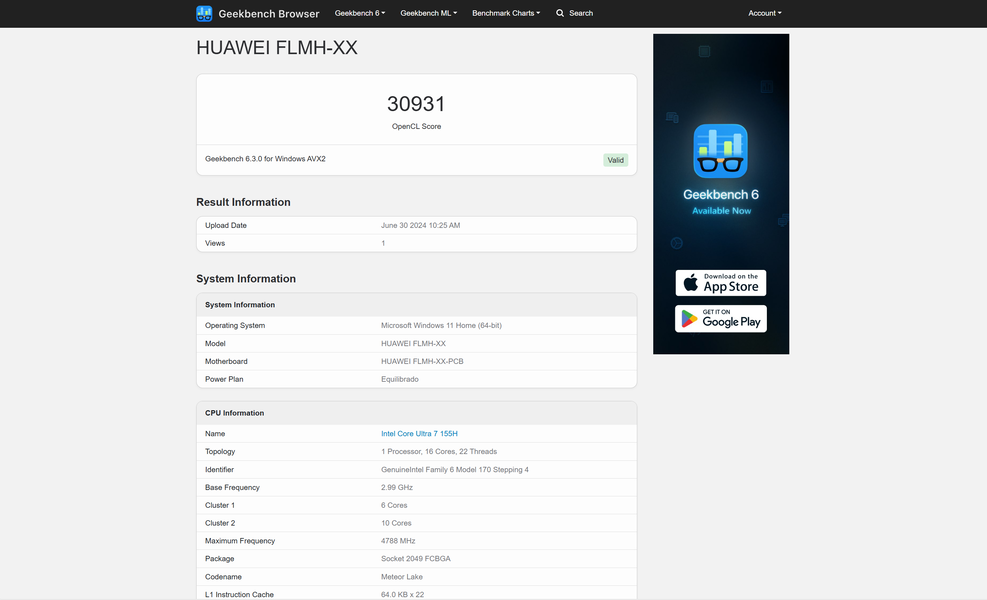Viewport: 987px width, 600px height.
Task: Click the Result Information heading
Action: pos(244,202)
